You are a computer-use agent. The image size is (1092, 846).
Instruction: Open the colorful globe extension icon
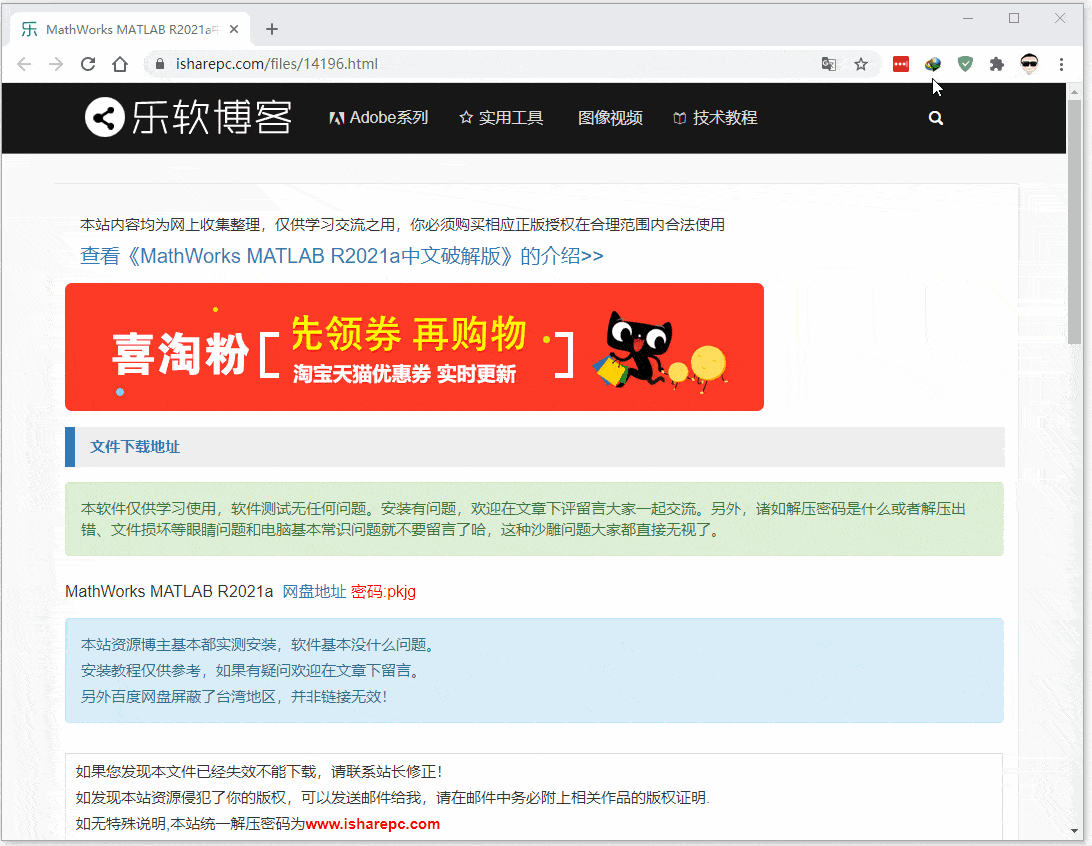[x=933, y=64]
